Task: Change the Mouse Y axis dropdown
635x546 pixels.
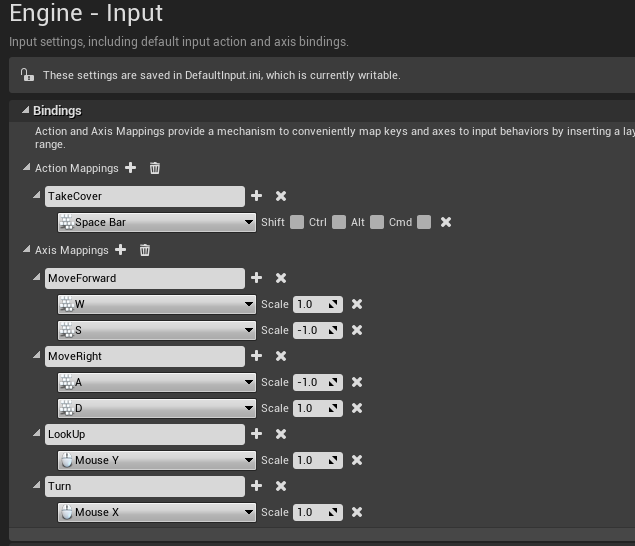Action: 156,460
